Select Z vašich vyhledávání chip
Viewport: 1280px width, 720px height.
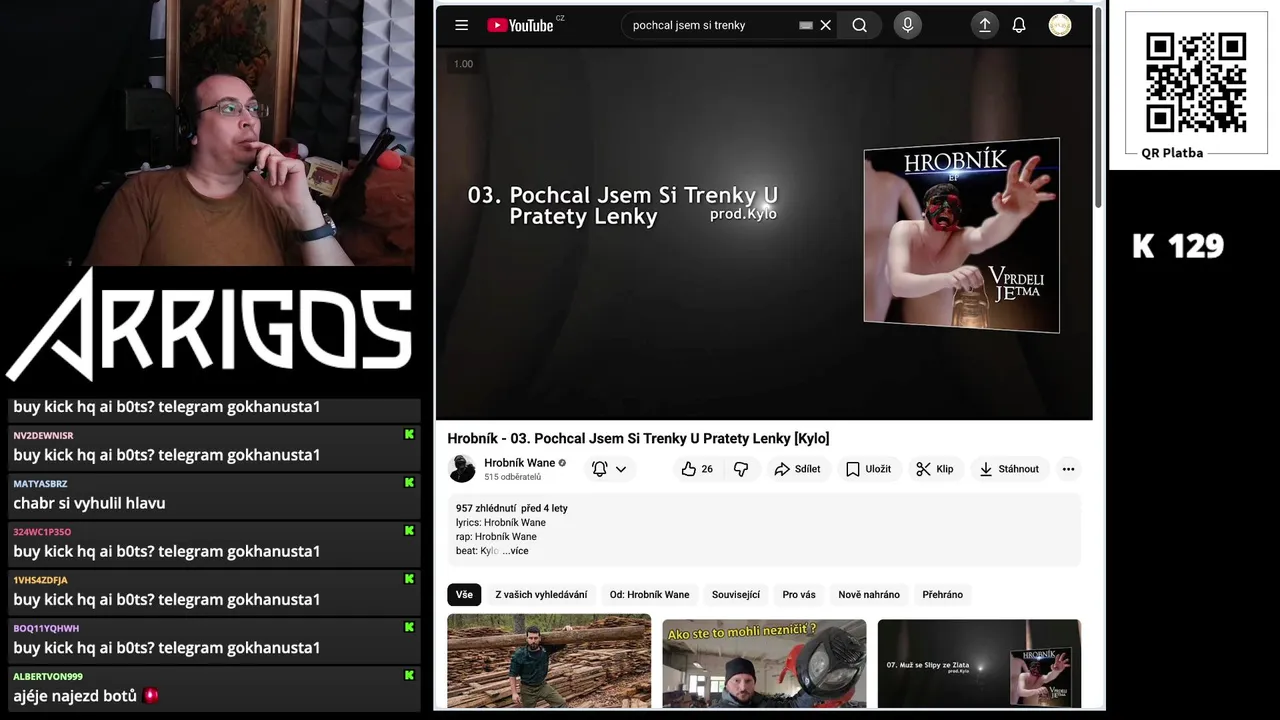pyautogui.click(x=541, y=595)
